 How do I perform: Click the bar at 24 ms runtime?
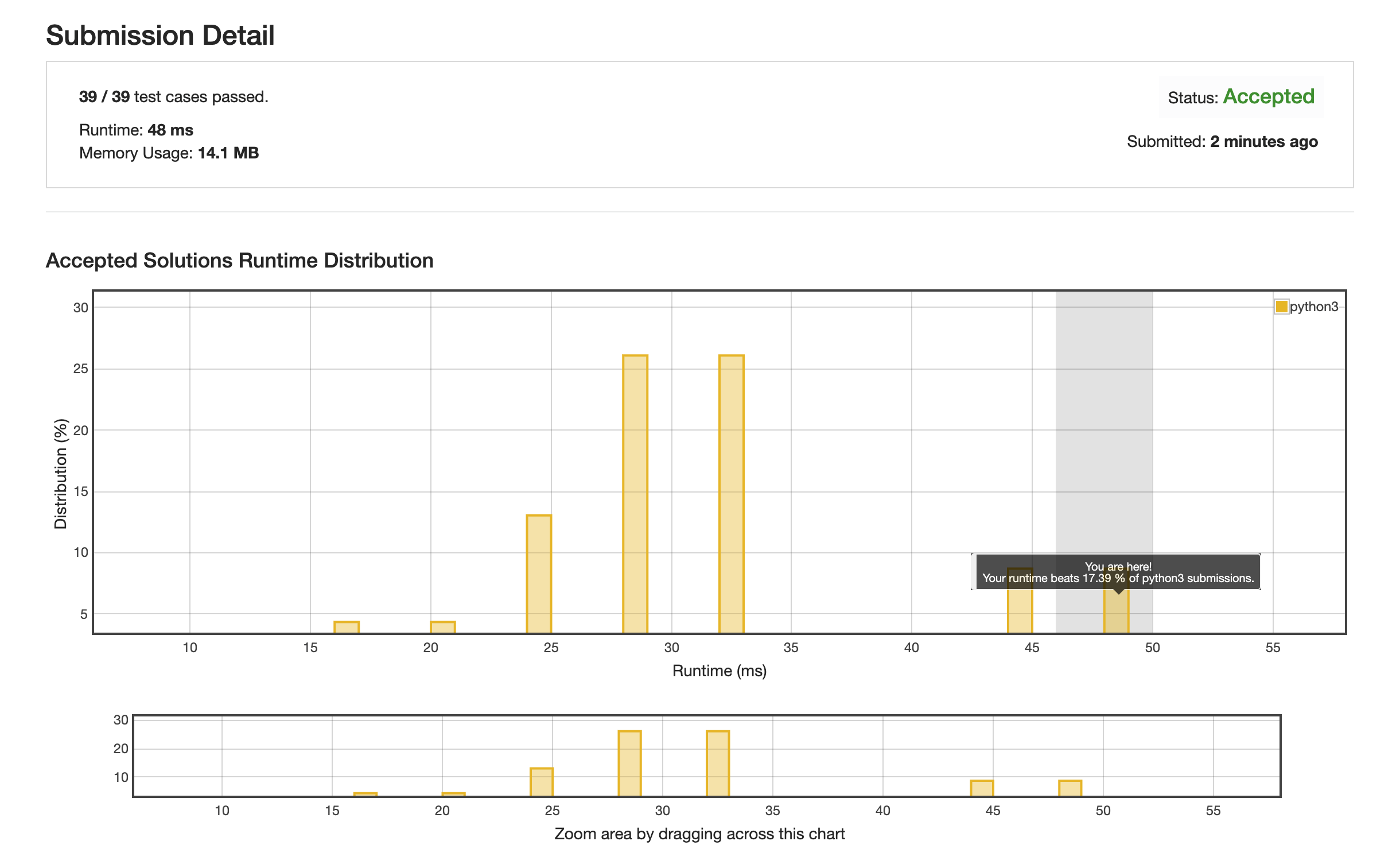click(x=539, y=574)
